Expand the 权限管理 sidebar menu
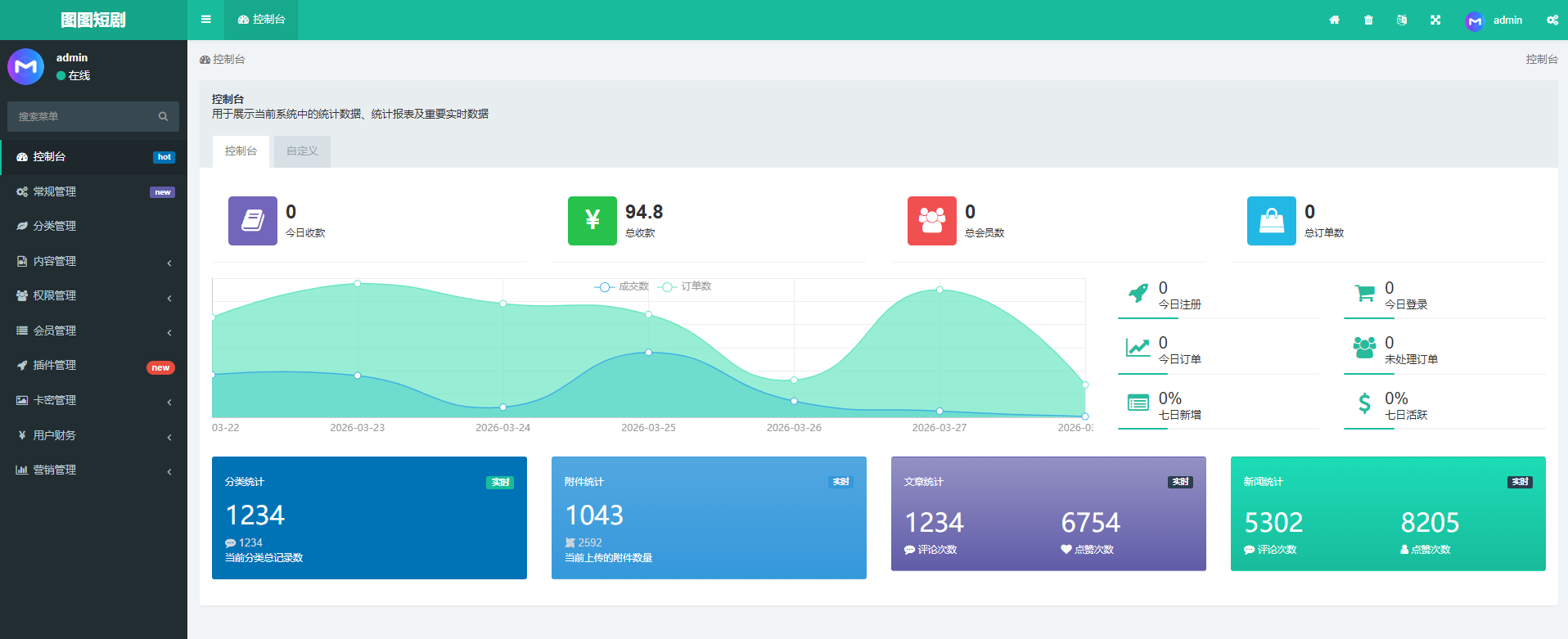Viewport: 1568px width, 639px height. click(93, 295)
